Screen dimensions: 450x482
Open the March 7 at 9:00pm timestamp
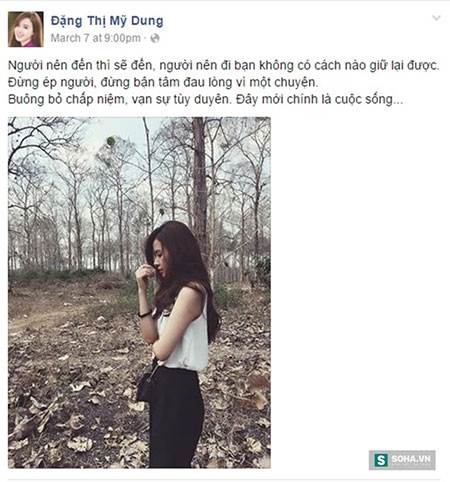96,38
